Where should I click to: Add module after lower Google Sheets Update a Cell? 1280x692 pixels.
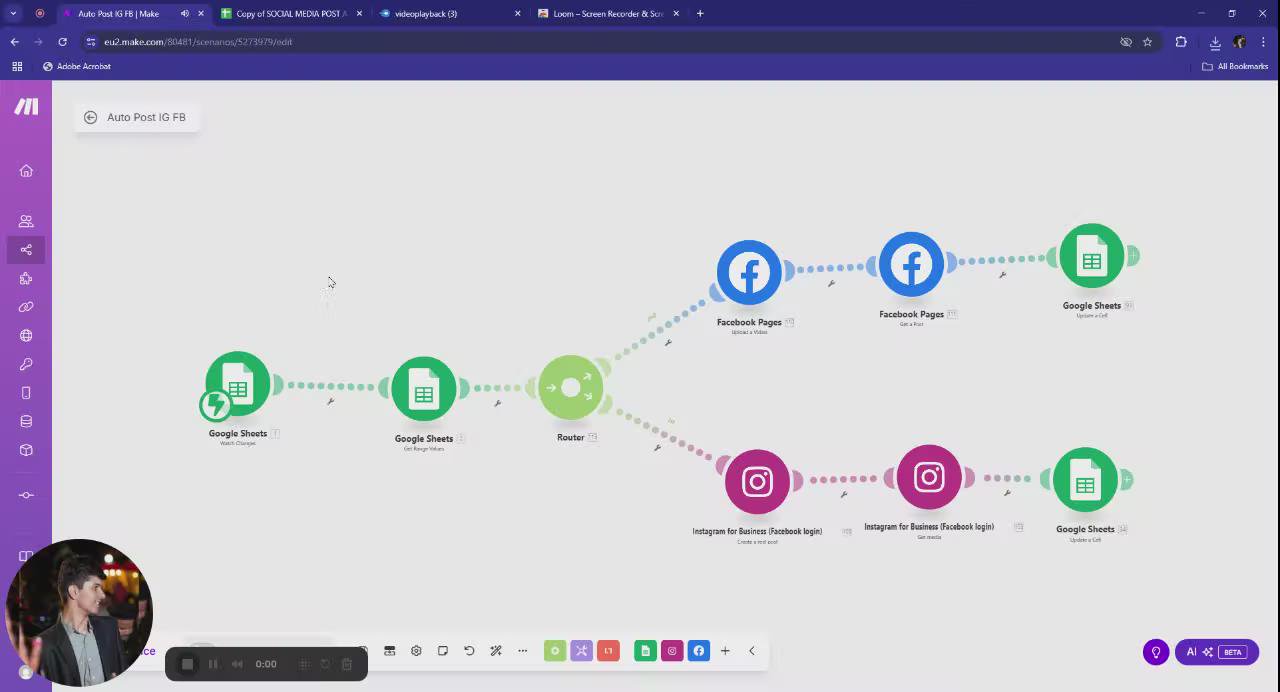tap(1127, 480)
